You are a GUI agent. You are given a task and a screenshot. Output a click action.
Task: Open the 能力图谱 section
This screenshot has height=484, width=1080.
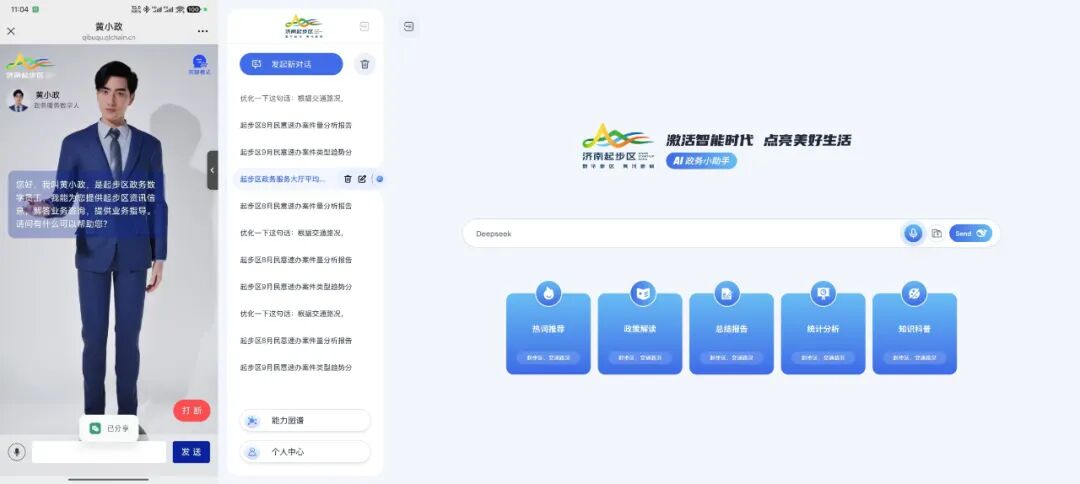(x=305, y=421)
